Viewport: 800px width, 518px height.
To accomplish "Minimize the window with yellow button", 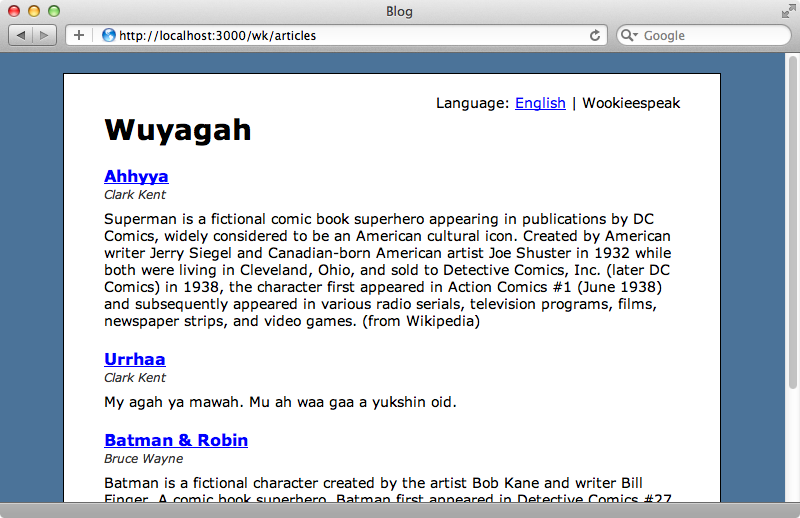I will 34,11.
